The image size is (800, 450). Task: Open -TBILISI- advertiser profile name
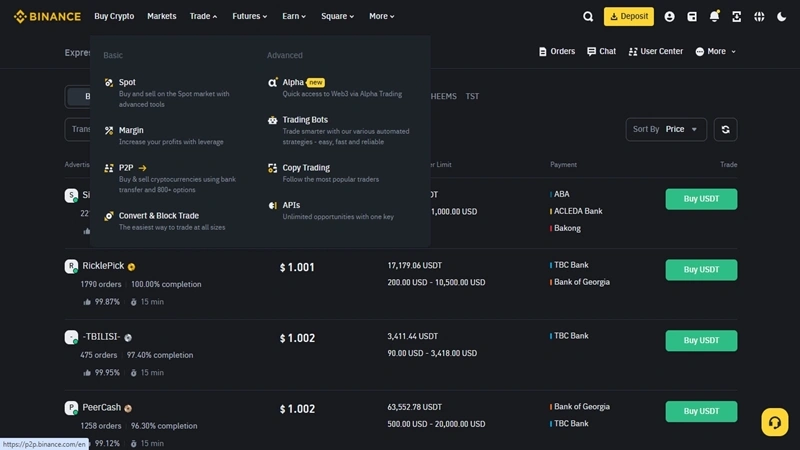[102, 337]
